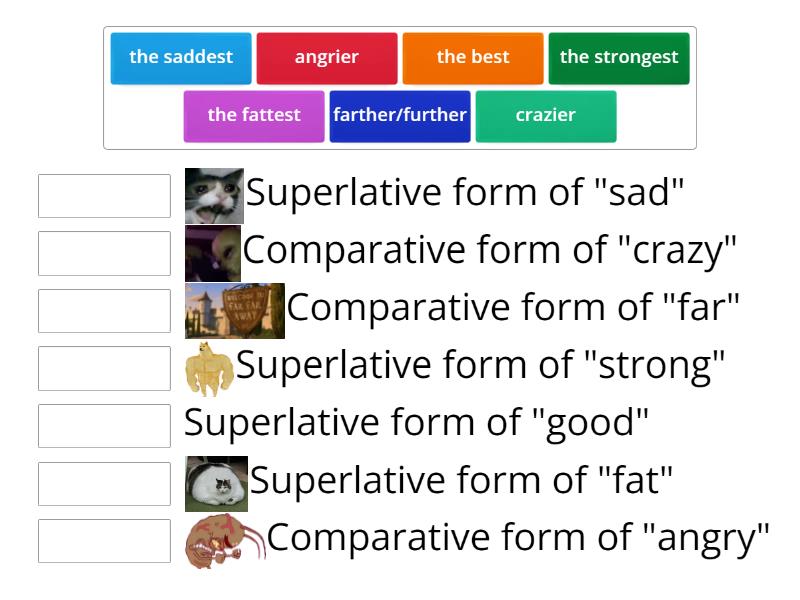800x600 pixels.
Task: Select the blank beside comparative of crazy
Action: pyautogui.click(x=105, y=253)
